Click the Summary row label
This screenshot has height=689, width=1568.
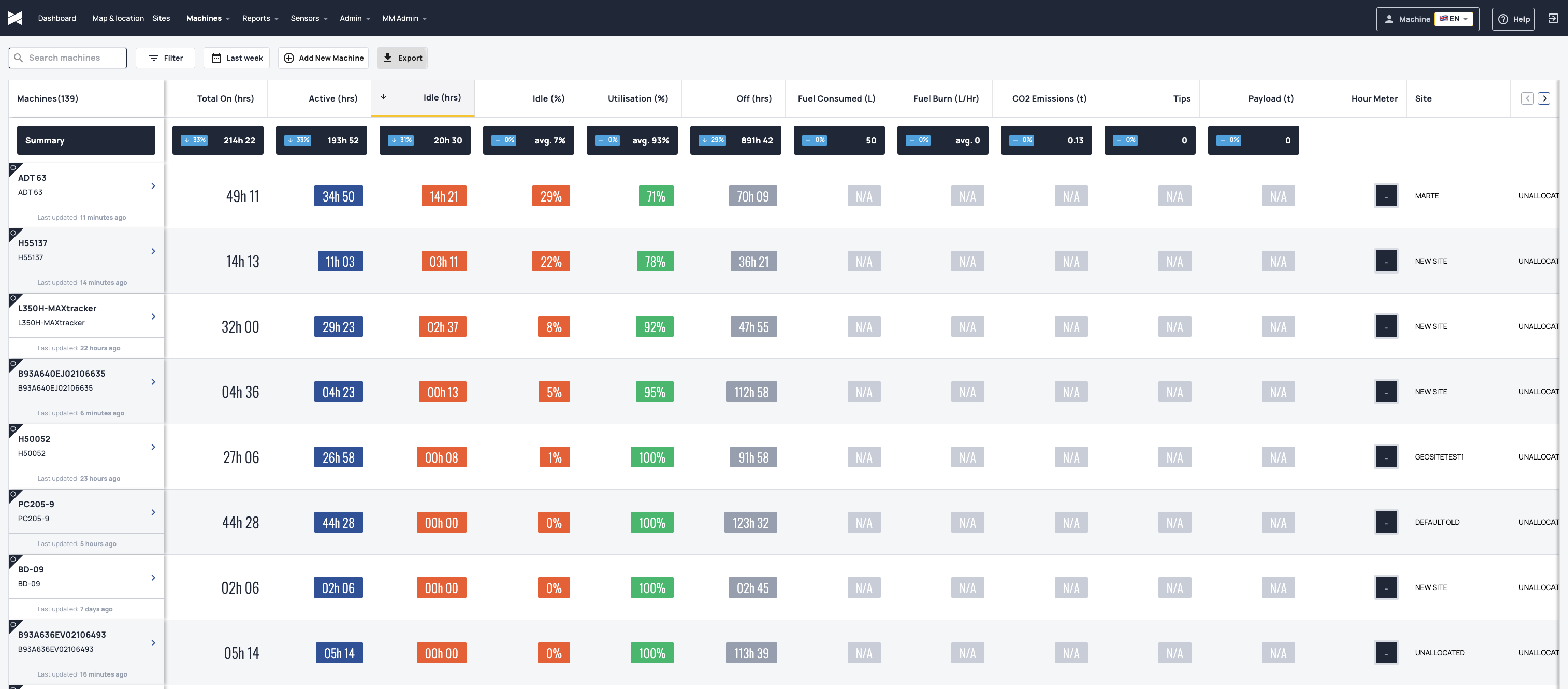(86, 140)
